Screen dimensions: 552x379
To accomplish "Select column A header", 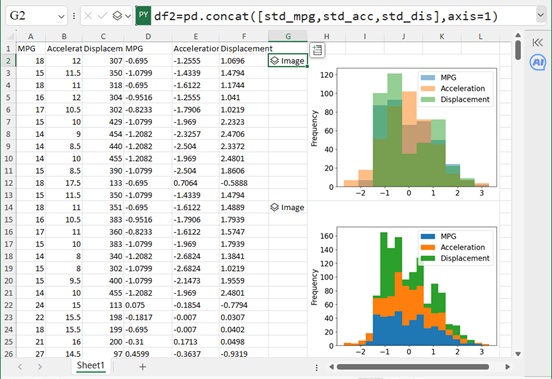I will point(31,36).
